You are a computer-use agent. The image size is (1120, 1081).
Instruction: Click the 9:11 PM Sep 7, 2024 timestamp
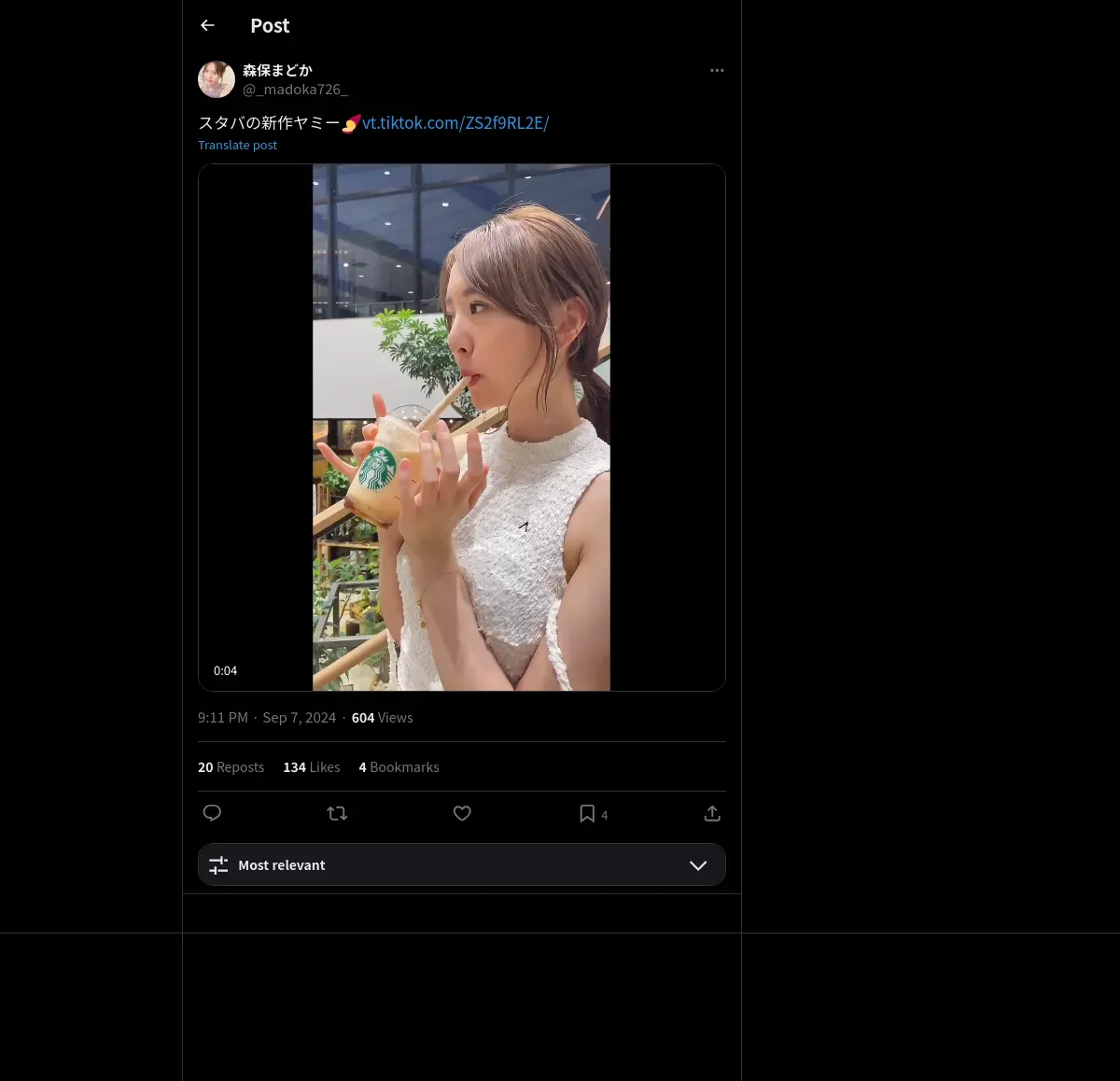click(267, 717)
